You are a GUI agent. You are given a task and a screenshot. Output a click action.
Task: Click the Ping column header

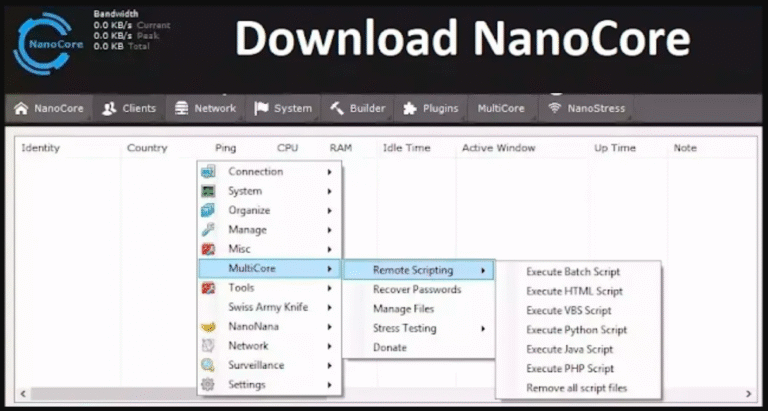pyautogui.click(x=225, y=148)
